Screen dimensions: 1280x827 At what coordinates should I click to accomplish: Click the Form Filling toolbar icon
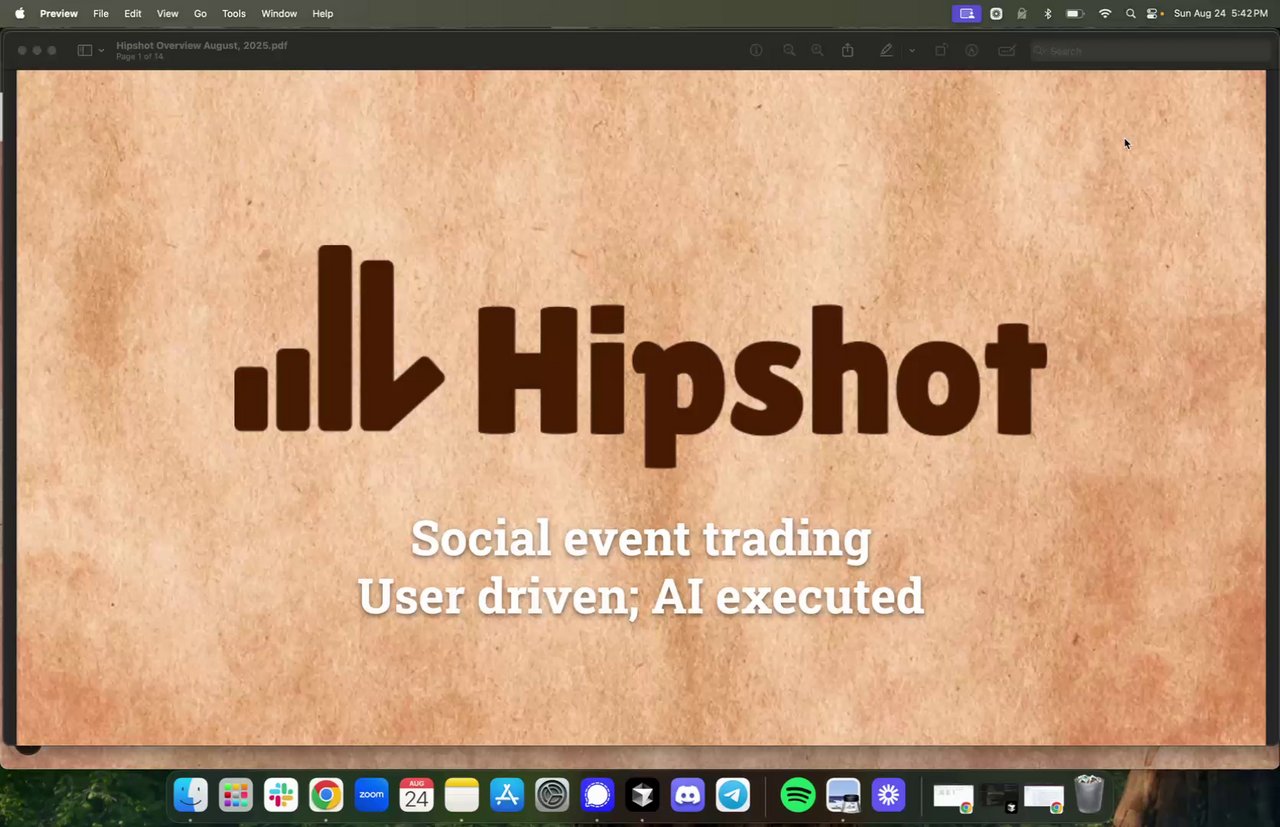click(1007, 50)
